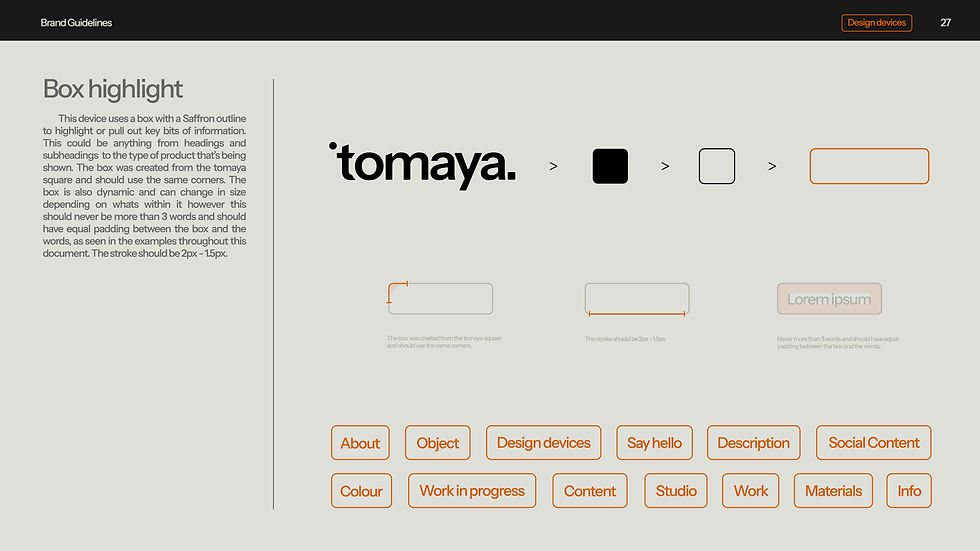This screenshot has width=980, height=551.
Task: Open the Say hello box
Action: 654,443
